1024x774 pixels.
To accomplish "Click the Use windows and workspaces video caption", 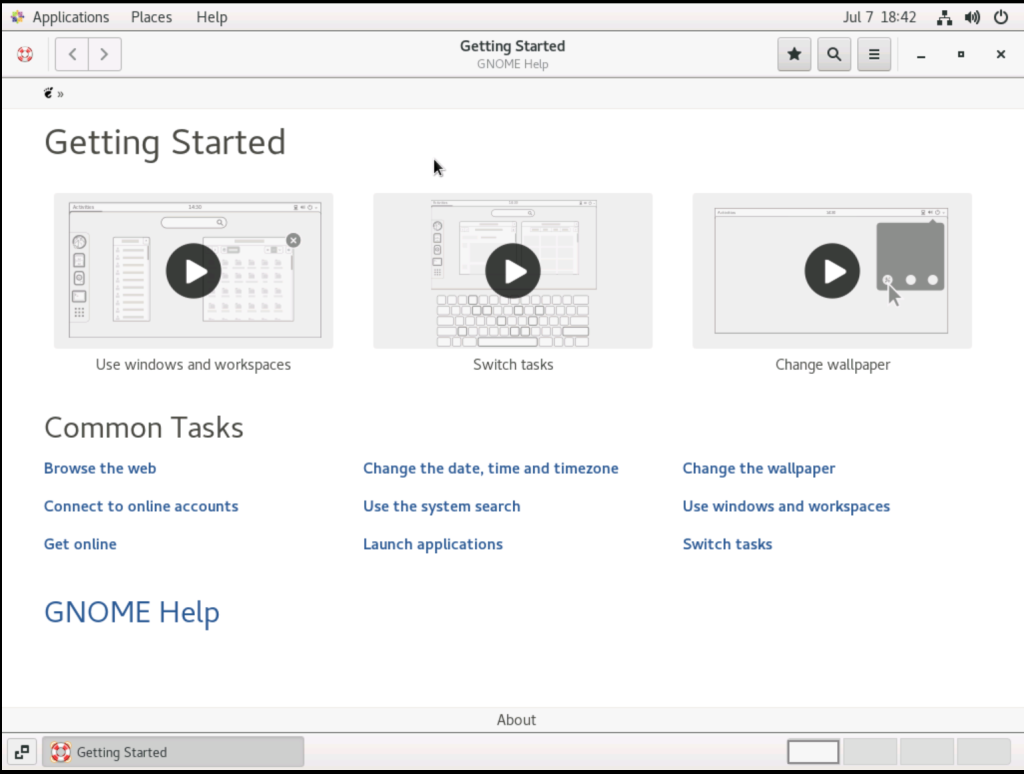I will 193,364.
